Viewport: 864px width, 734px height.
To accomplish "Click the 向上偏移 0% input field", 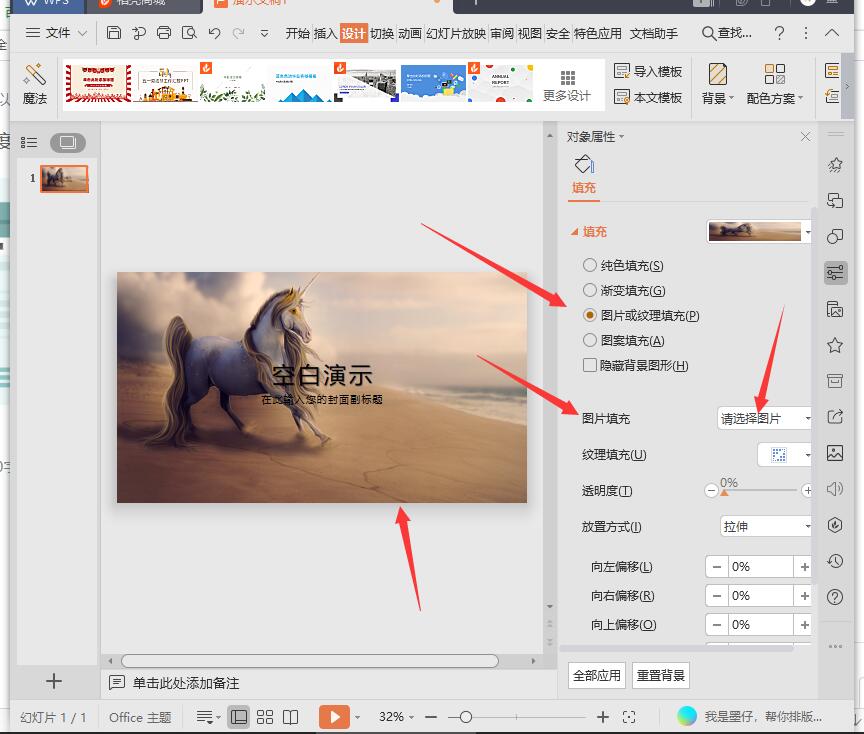I will coord(760,625).
